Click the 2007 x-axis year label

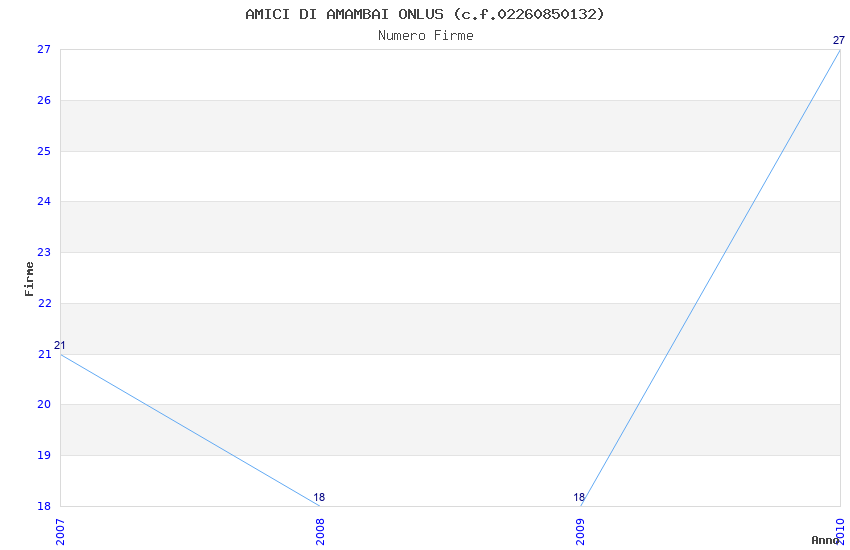(60, 532)
